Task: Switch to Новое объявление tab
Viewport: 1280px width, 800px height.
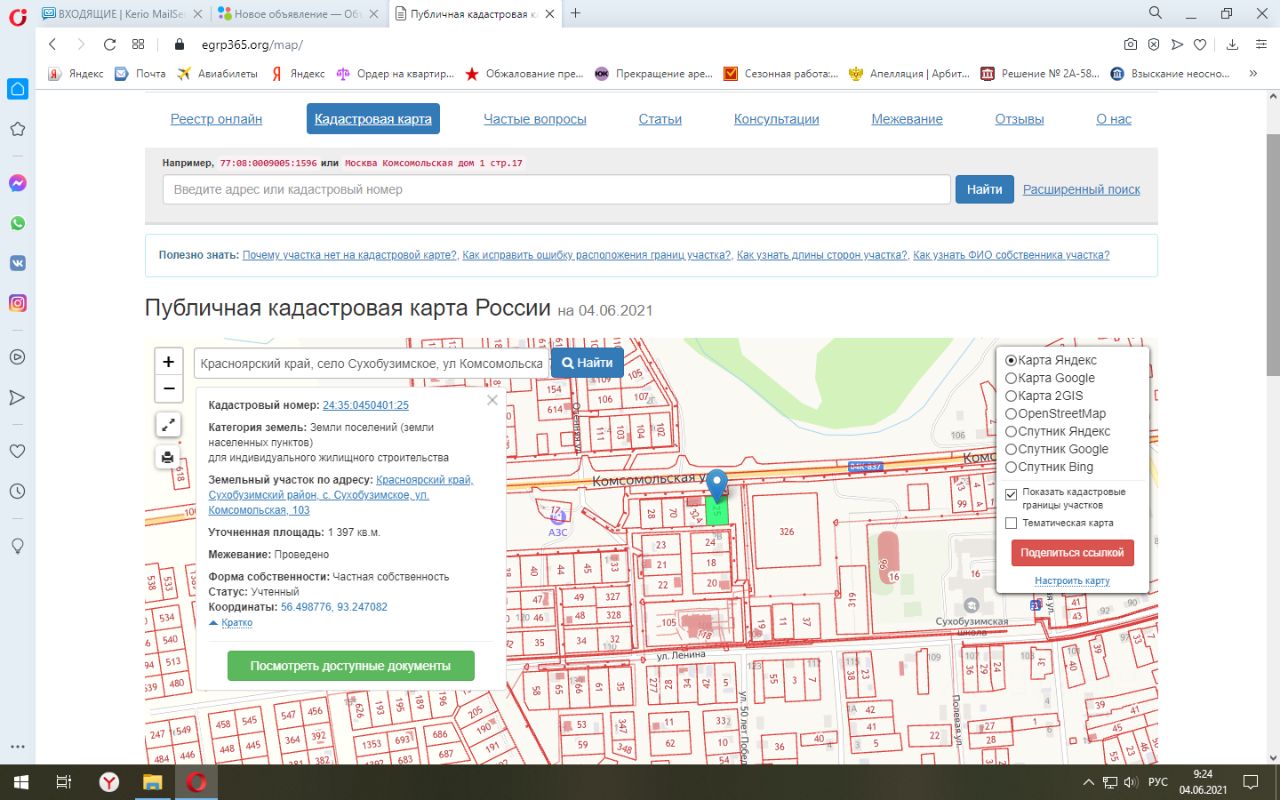Action: click(298, 13)
